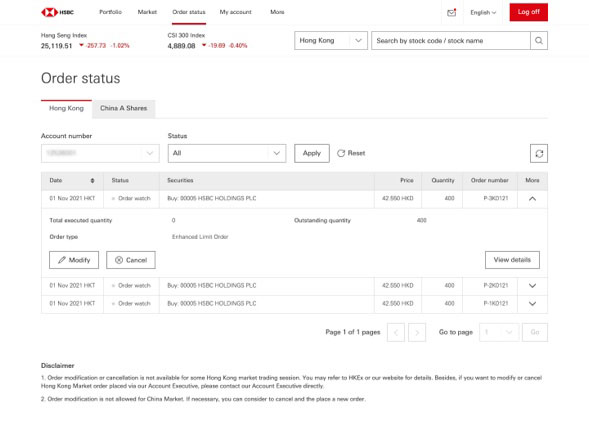
Task: Click the Go page button
Action: [x=535, y=332]
